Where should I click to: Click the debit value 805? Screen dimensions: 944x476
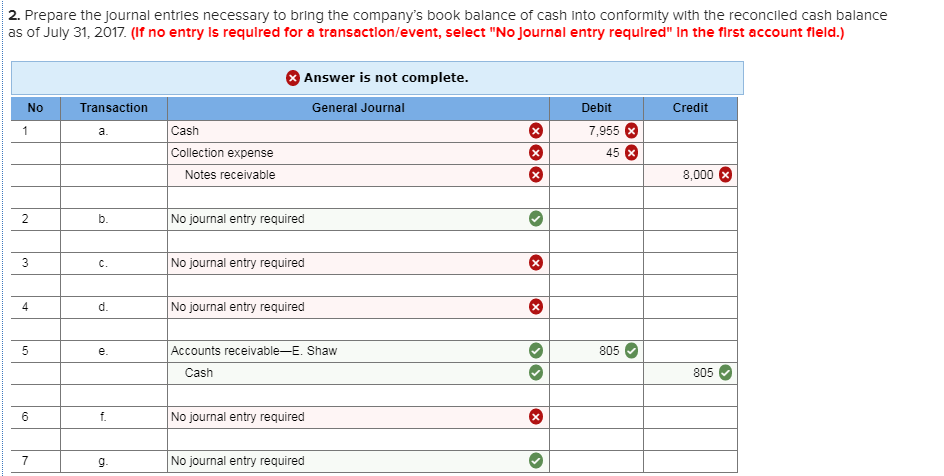tap(609, 351)
